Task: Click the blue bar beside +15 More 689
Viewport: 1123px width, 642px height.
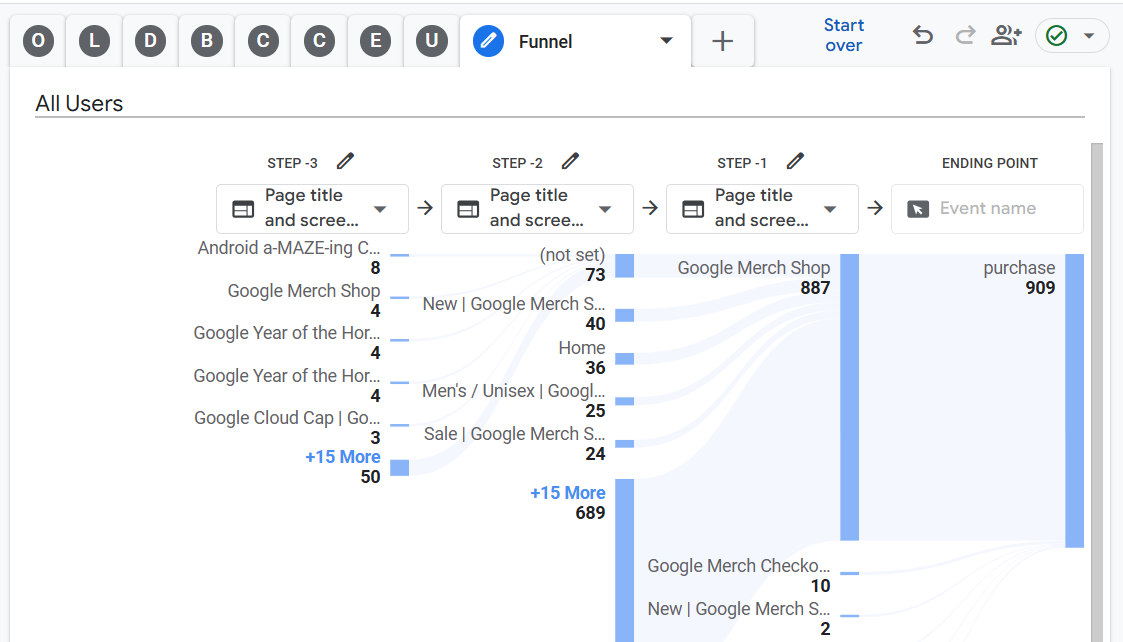Action: pos(625,560)
